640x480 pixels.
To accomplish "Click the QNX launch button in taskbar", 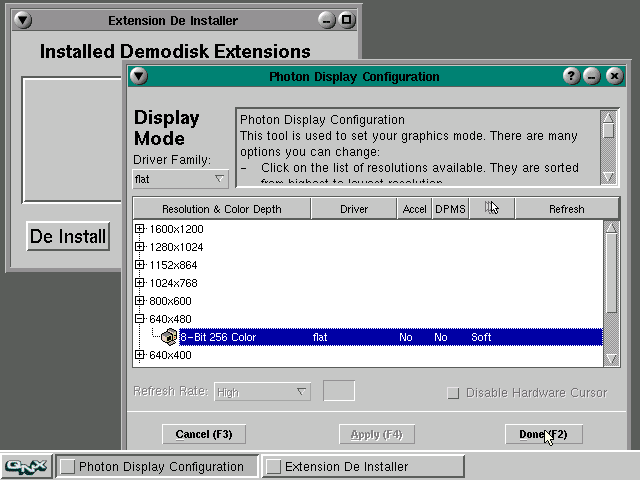I will pyautogui.click(x=26, y=466).
